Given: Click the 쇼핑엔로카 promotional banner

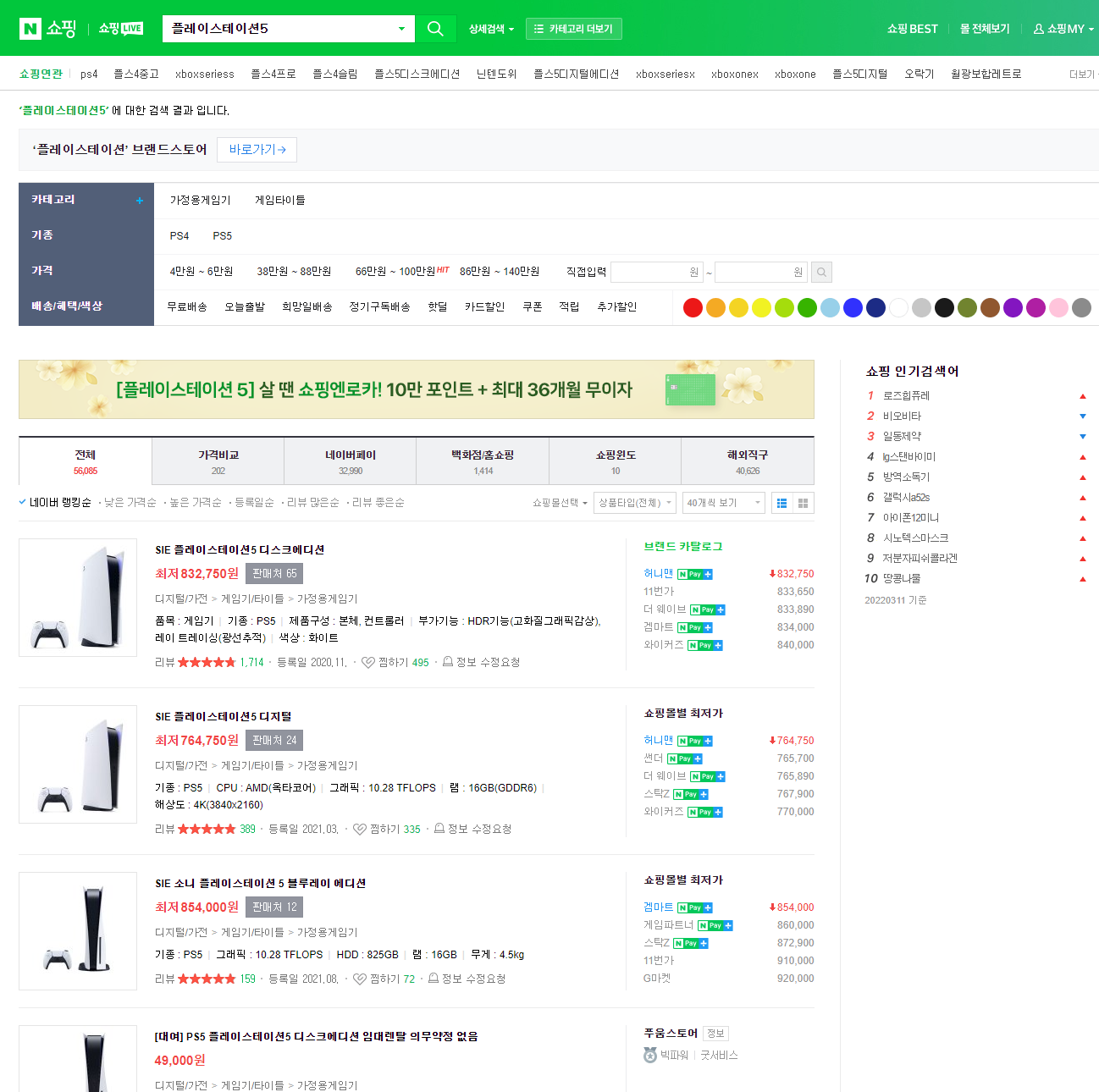Looking at the screenshot, I should pos(417,389).
